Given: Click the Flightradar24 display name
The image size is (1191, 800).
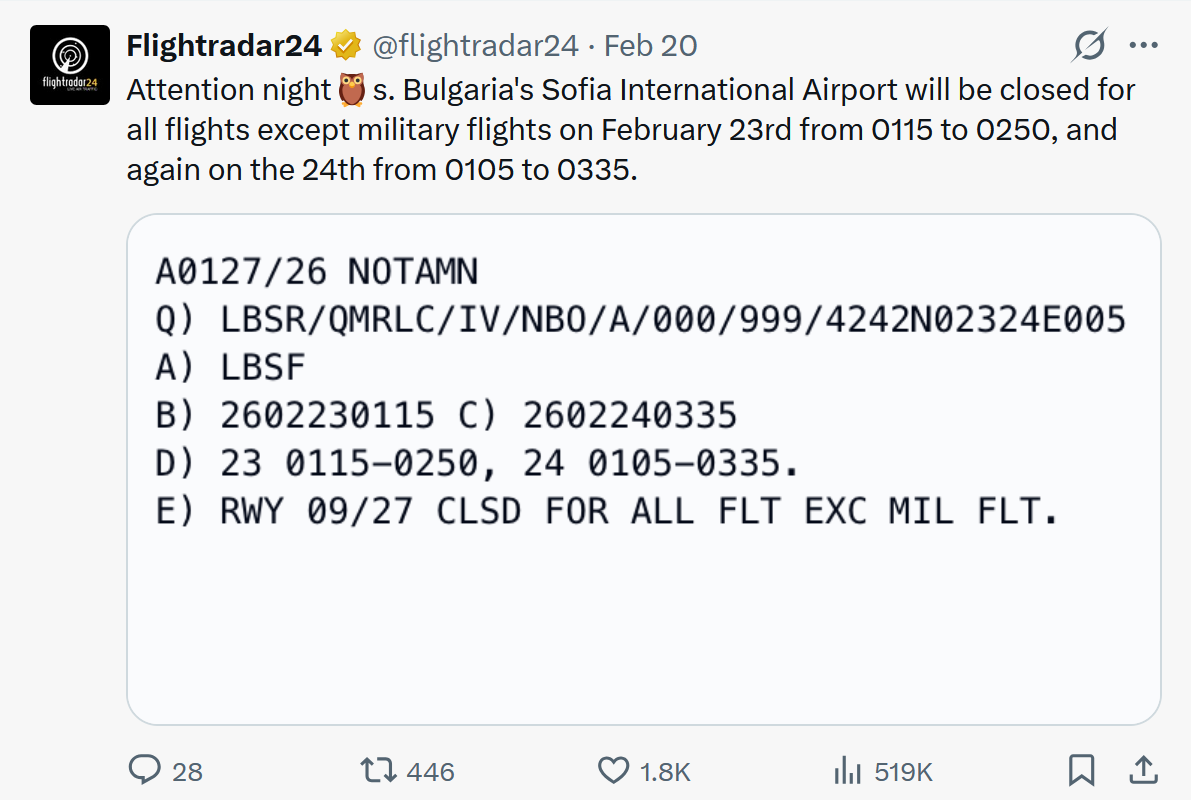Looking at the screenshot, I should 224,46.
